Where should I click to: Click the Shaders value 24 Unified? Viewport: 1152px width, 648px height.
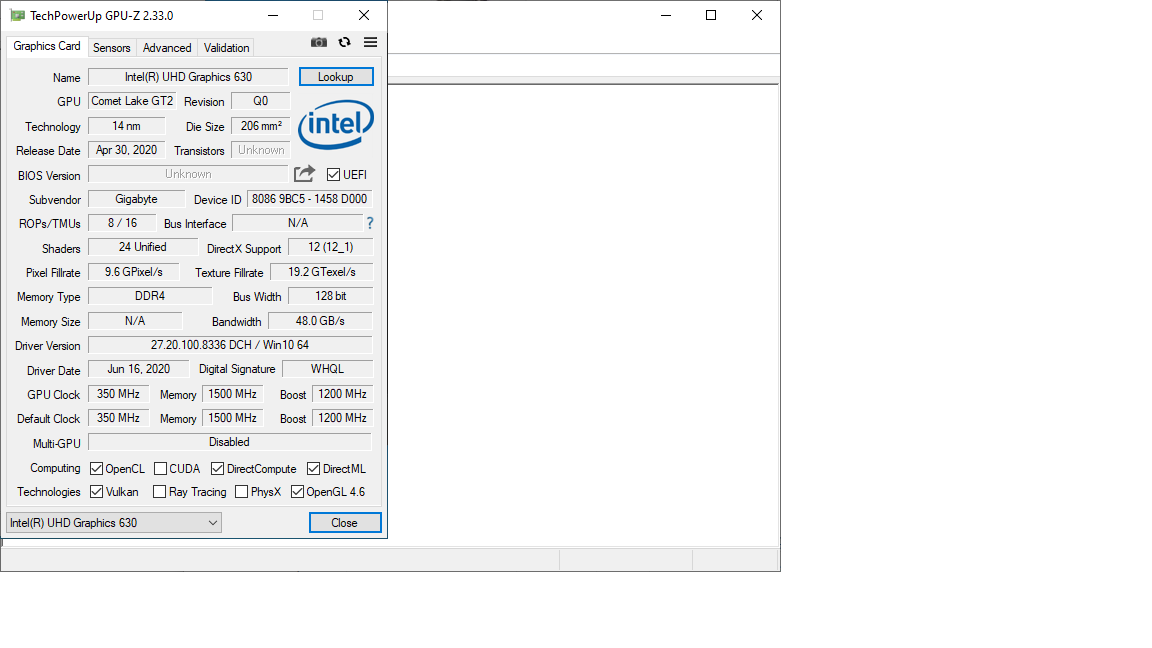143,247
